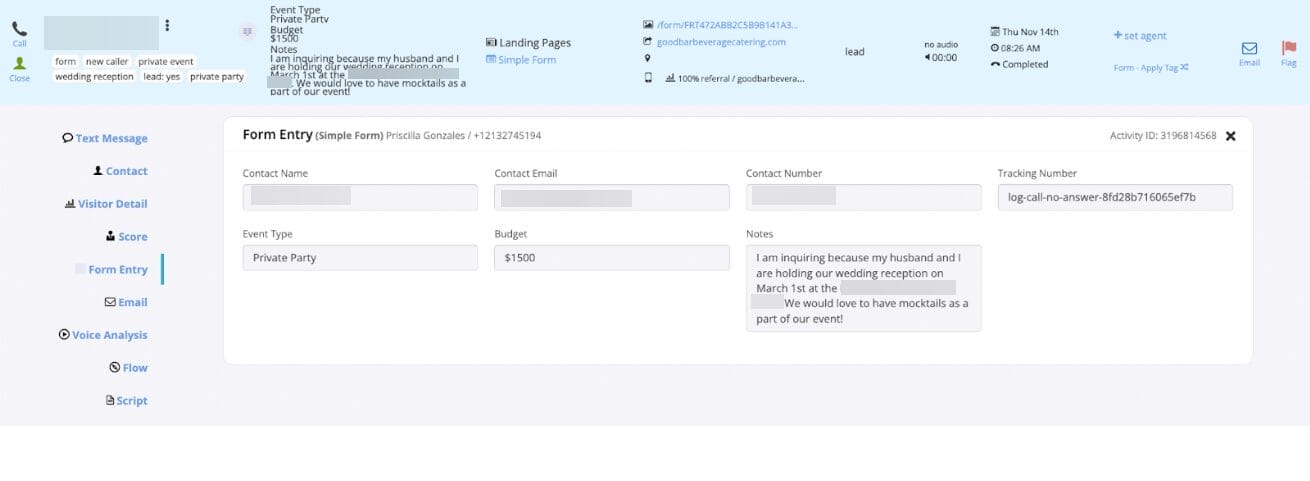Open the Visitor Detail tab
This screenshot has width=1310, height=481.
(x=106, y=204)
